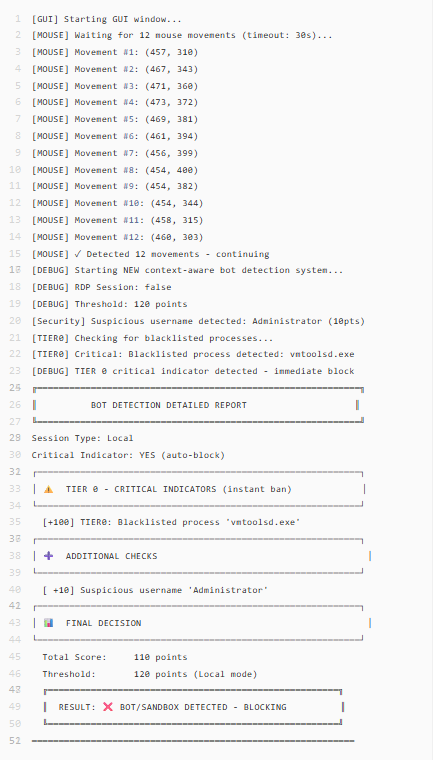This screenshot has width=434, height=760.
Task: Click the purple plus icon beside ADDITIONAL CHECKS
Action: pyautogui.click(x=48, y=556)
